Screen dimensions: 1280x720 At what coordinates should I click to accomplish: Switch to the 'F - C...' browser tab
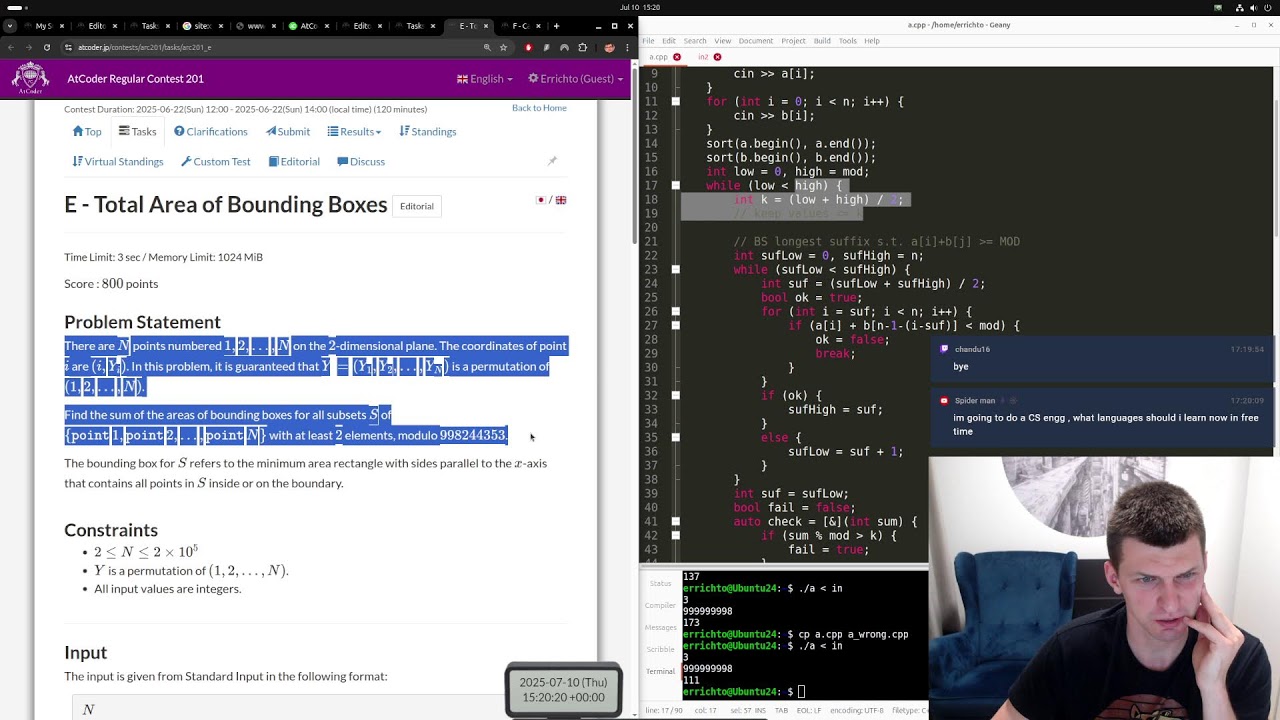[520, 25]
